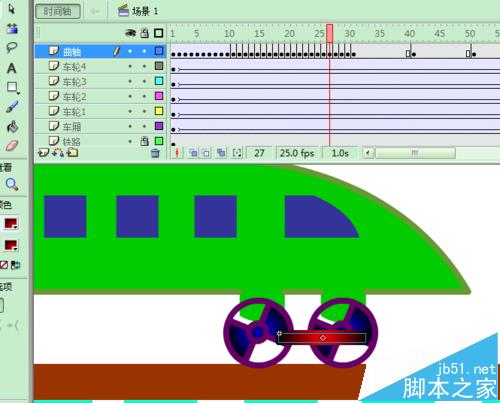The width and height of the screenshot is (500, 403).
Task: Click the timeline scrollbar left arrow
Action: pyautogui.click(x=368, y=153)
